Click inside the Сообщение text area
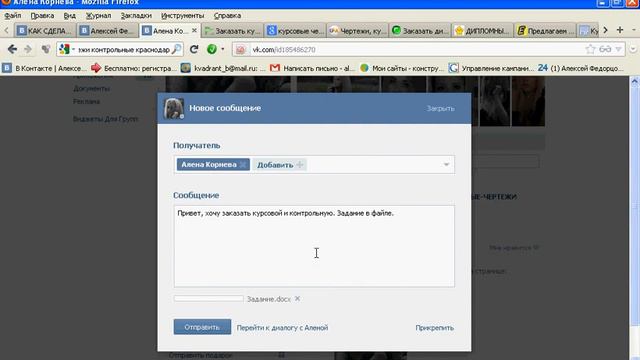This screenshot has width=640, height=360. tap(314, 246)
